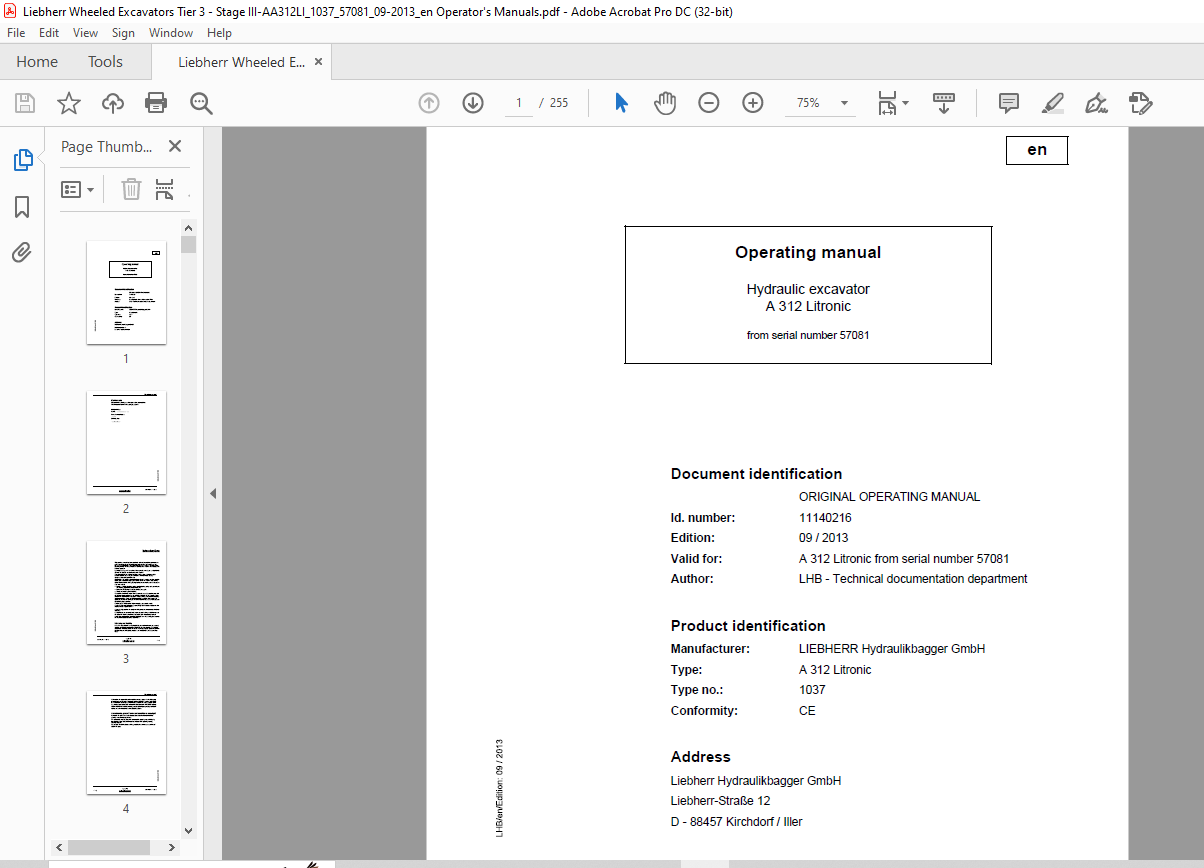The height and width of the screenshot is (868, 1204).
Task: Activate the selection arrow tool
Action: click(621, 103)
